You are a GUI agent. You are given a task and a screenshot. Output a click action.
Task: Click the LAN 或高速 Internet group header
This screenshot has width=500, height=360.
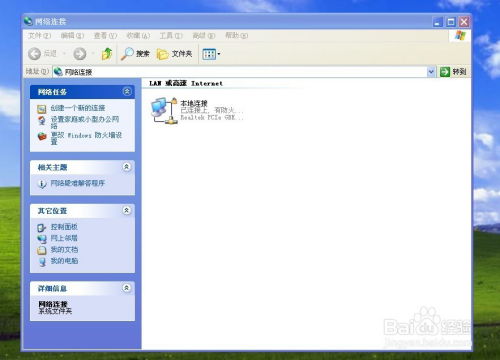[186, 83]
